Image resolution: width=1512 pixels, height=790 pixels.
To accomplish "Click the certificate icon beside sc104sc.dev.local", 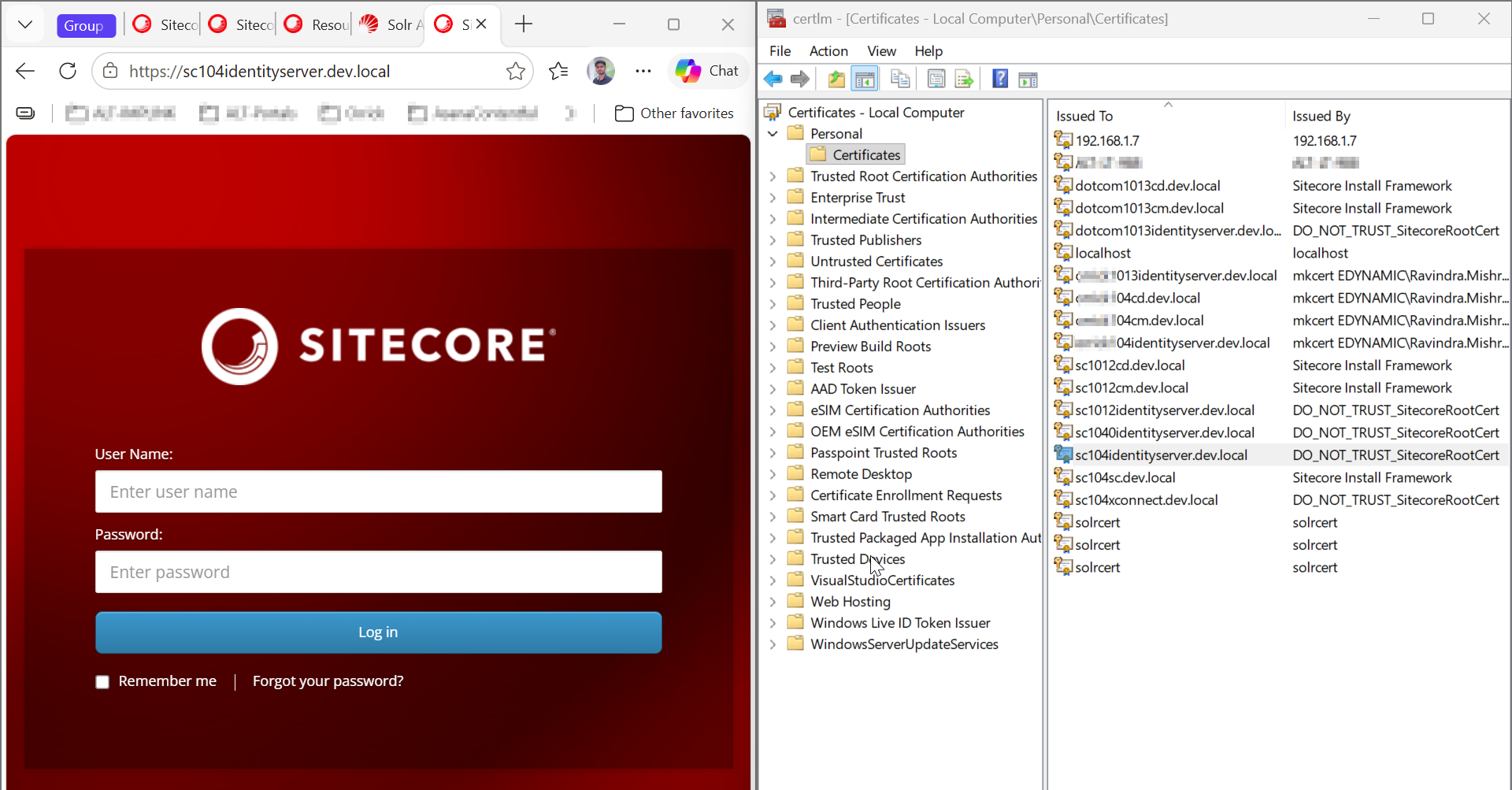I will point(1063,477).
